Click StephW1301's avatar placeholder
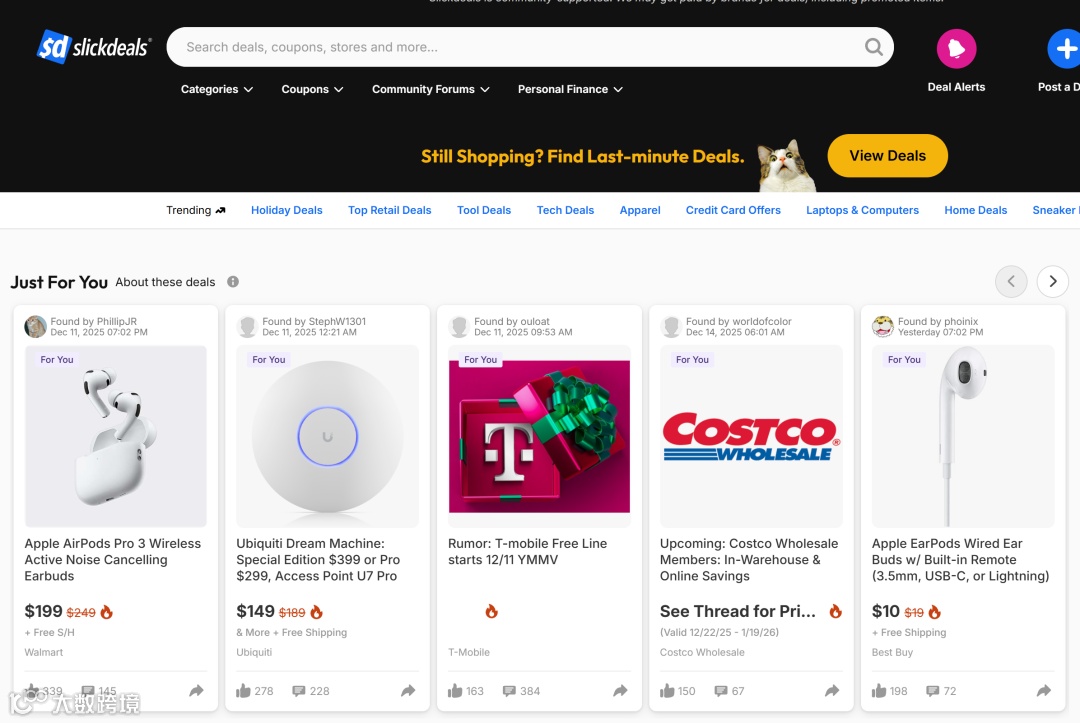The height and width of the screenshot is (723, 1080). click(x=247, y=326)
